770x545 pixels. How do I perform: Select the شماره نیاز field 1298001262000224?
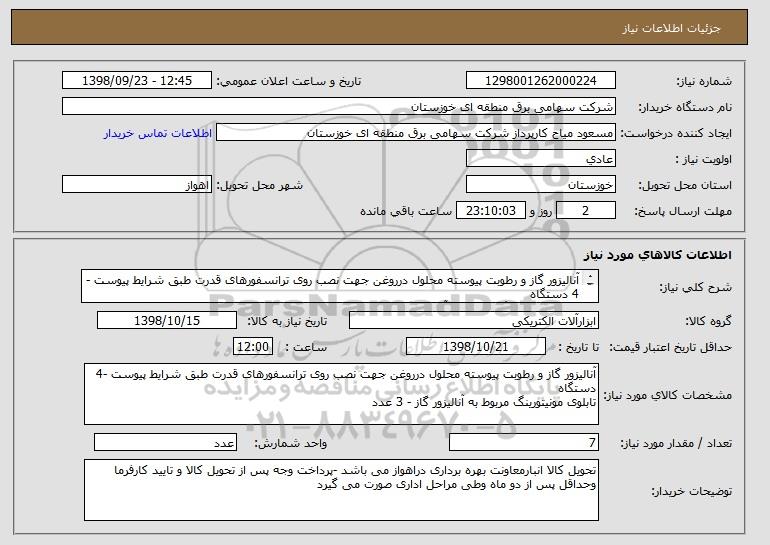point(541,81)
